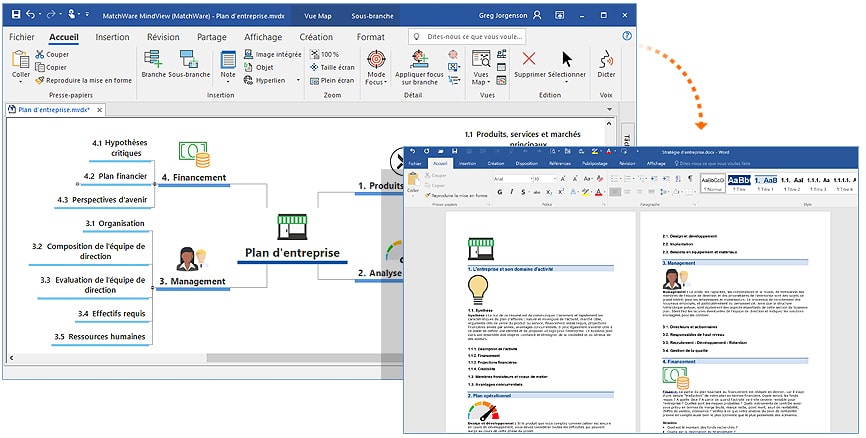Open the Coller dropdown arrow in MindView

click(20, 82)
